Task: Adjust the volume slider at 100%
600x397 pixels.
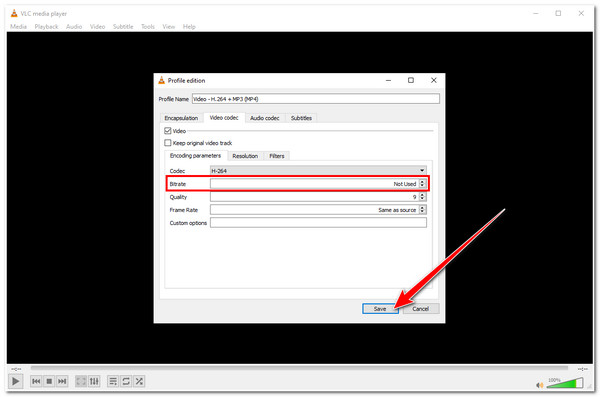Action: click(565, 383)
